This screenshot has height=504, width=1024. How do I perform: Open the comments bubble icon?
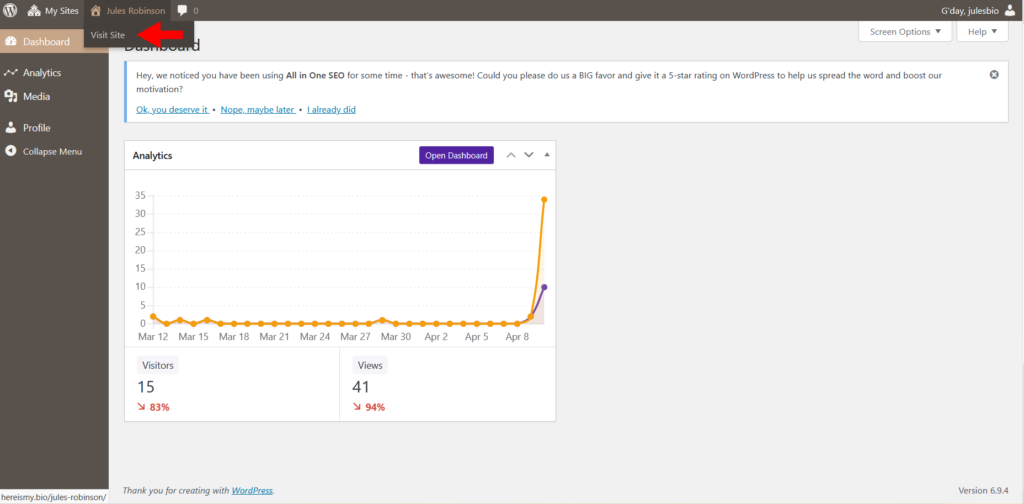182,11
